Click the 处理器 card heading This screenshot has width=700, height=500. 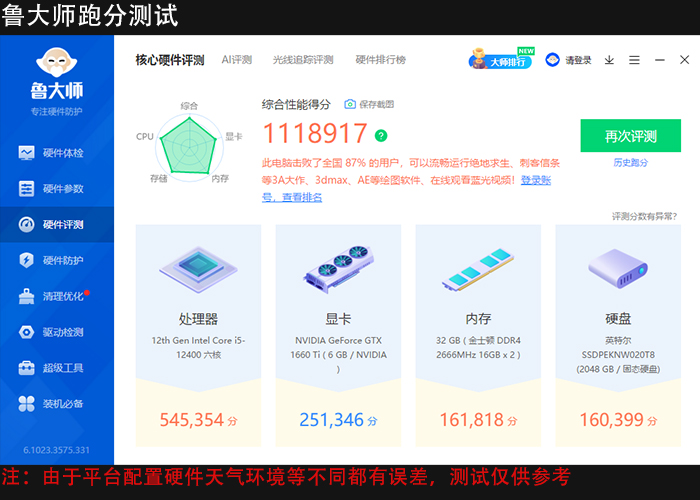[x=198, y=319]
